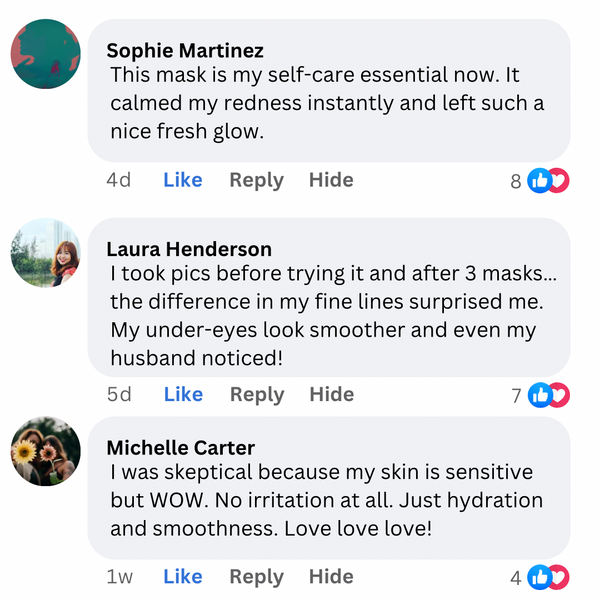Screen dimensions: 600x600
Task: Hide Sophie Martinez's comment
Action: tap(331, 180)
